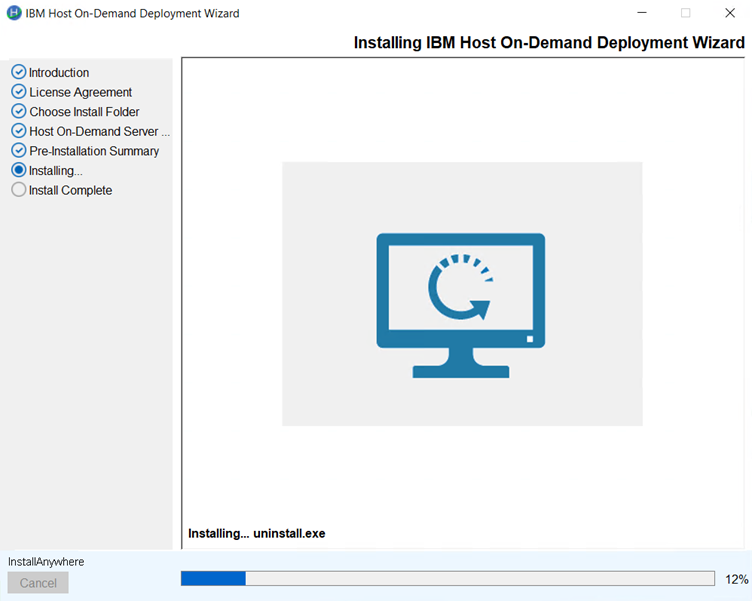
Task: Close the Deployment Wizard window
Action: point(730,14)
